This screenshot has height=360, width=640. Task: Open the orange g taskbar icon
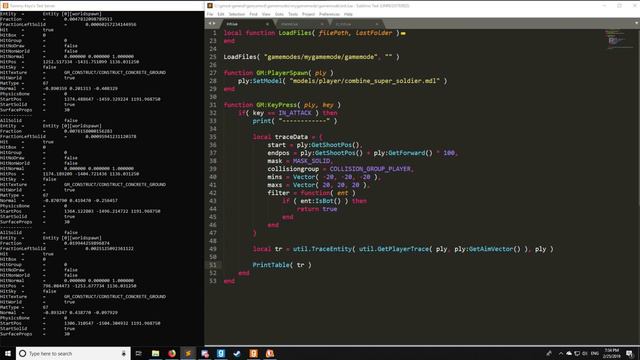click(253, 353)
